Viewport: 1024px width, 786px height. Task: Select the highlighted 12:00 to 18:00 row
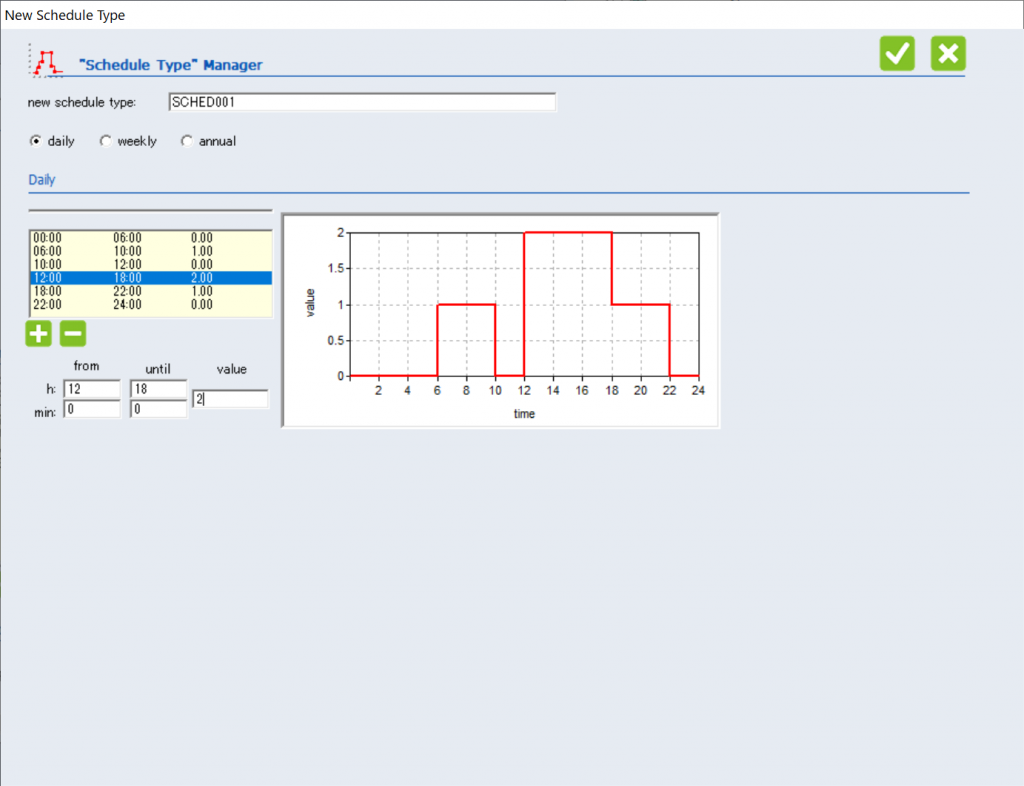coord(150,278)
